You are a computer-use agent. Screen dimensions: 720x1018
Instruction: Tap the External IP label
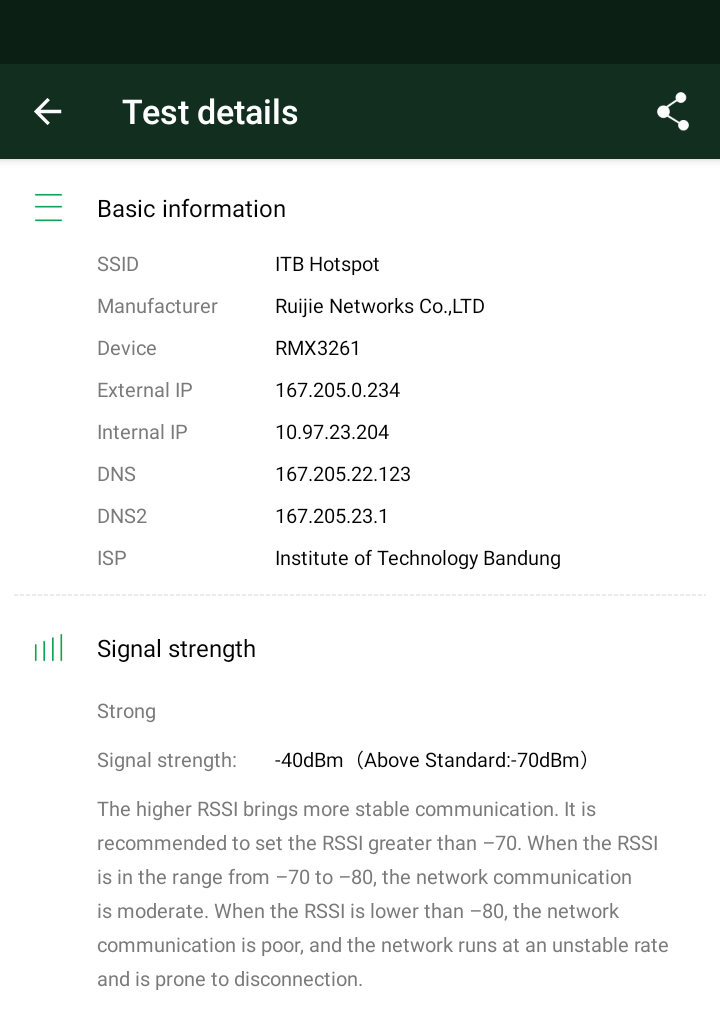144,391
